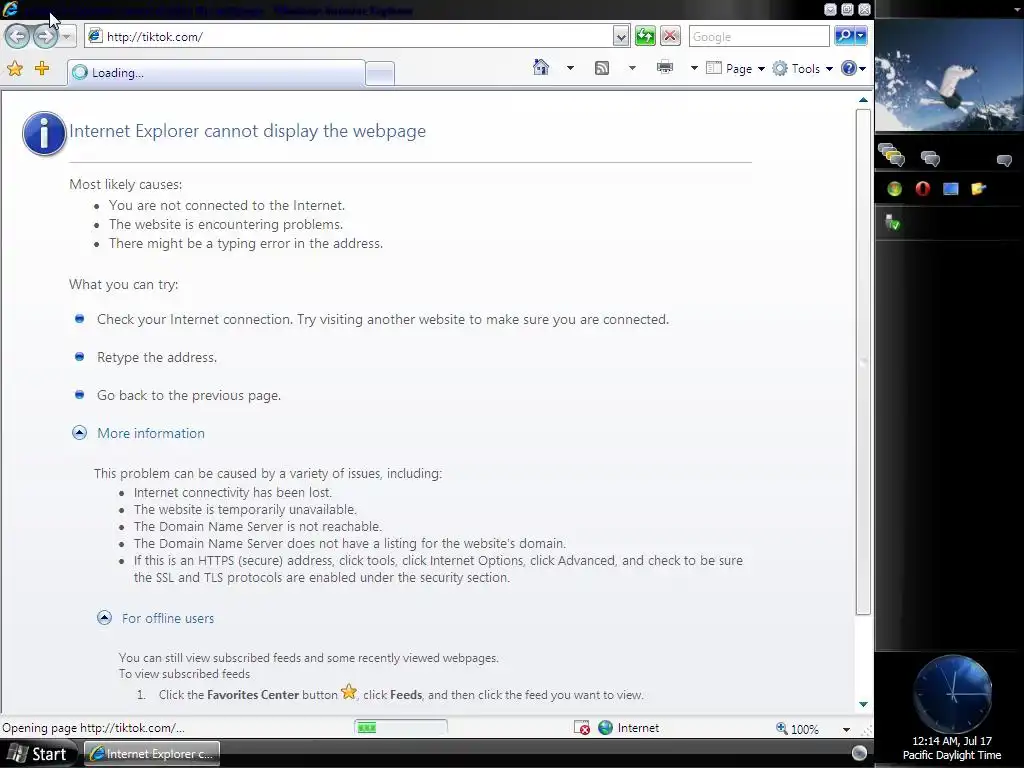Click the Internet Explorer title bar icon

click(x=10, y=9)
